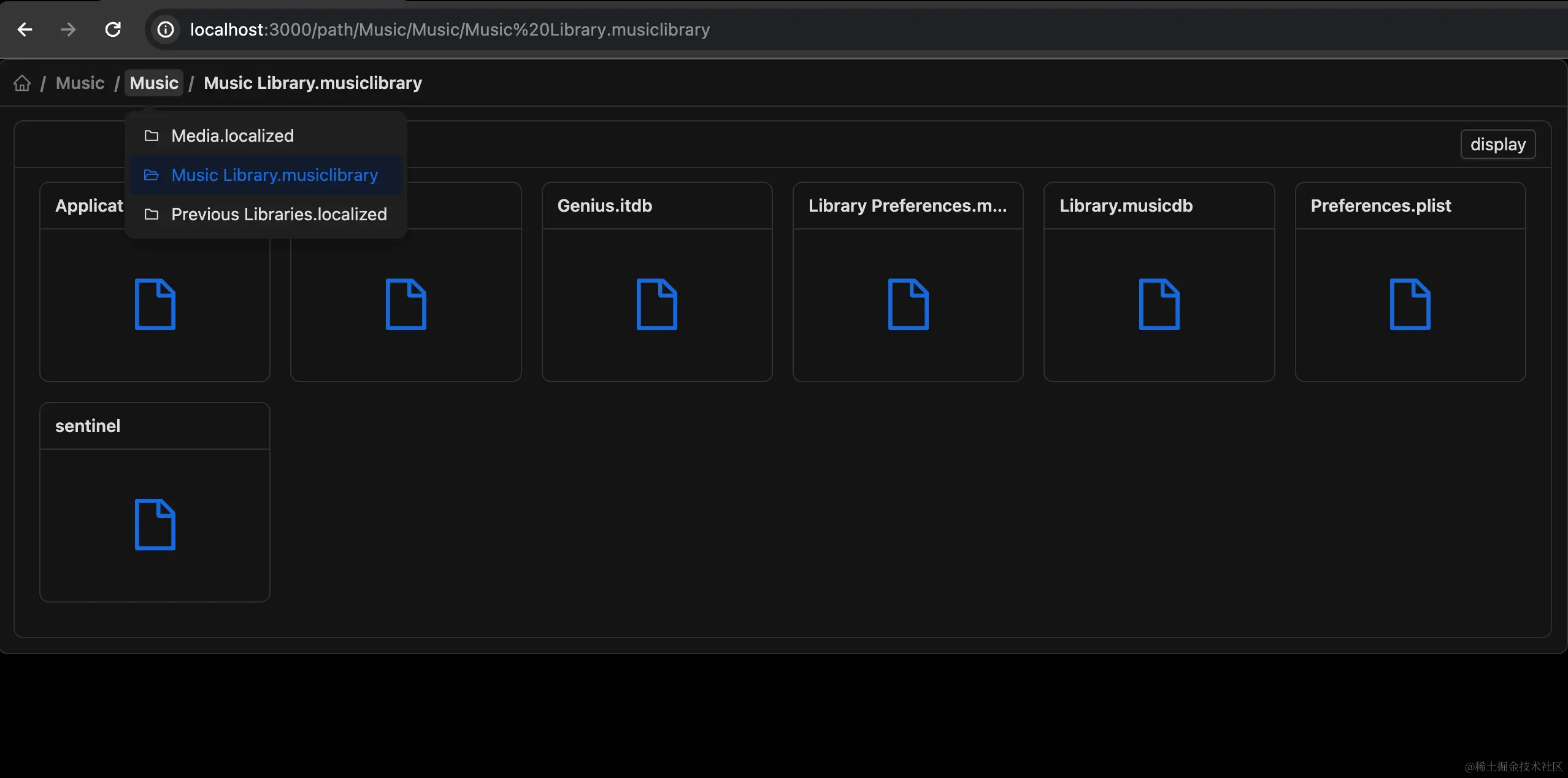Click the site info icon in address bar
The height and width of the screenshot is (778, 1568).
pos(166,29)
